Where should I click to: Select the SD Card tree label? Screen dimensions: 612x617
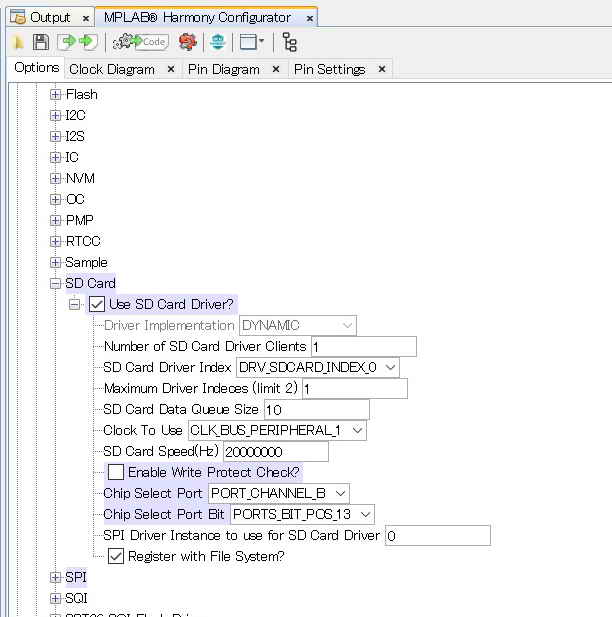(x=90, y=283)
